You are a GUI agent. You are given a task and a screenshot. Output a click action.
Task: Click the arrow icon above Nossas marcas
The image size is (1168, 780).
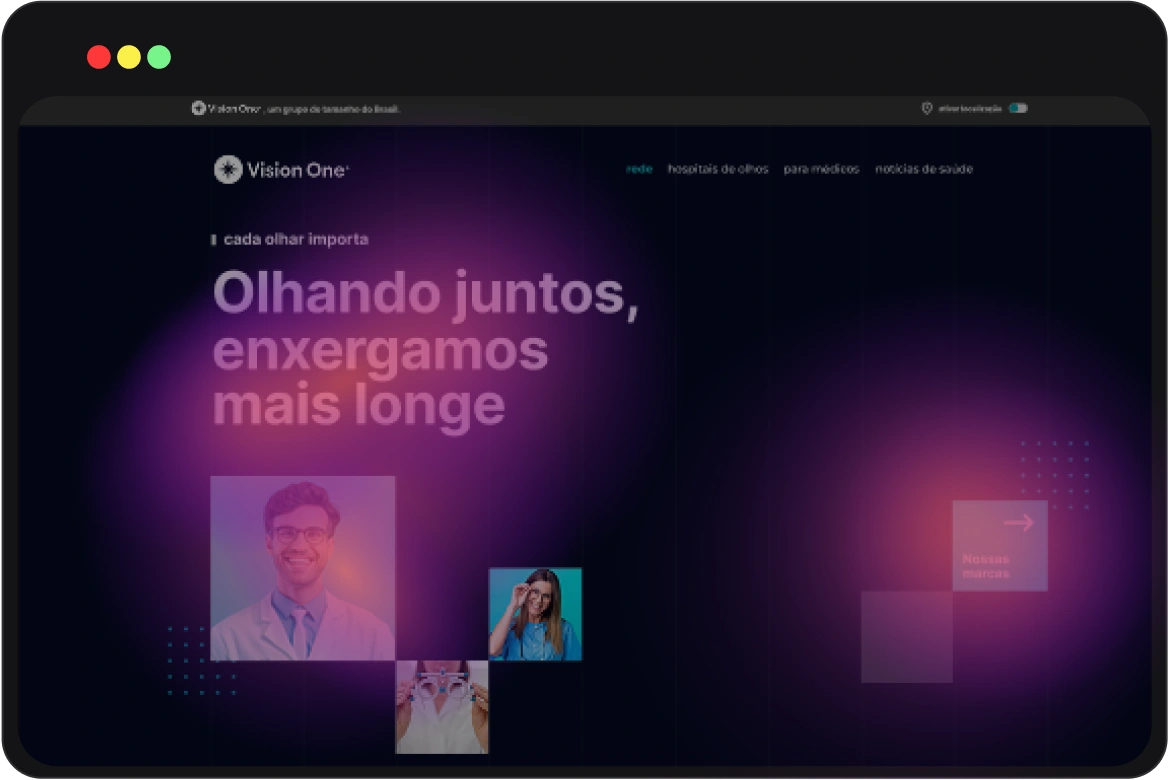tap(1018, 523)
